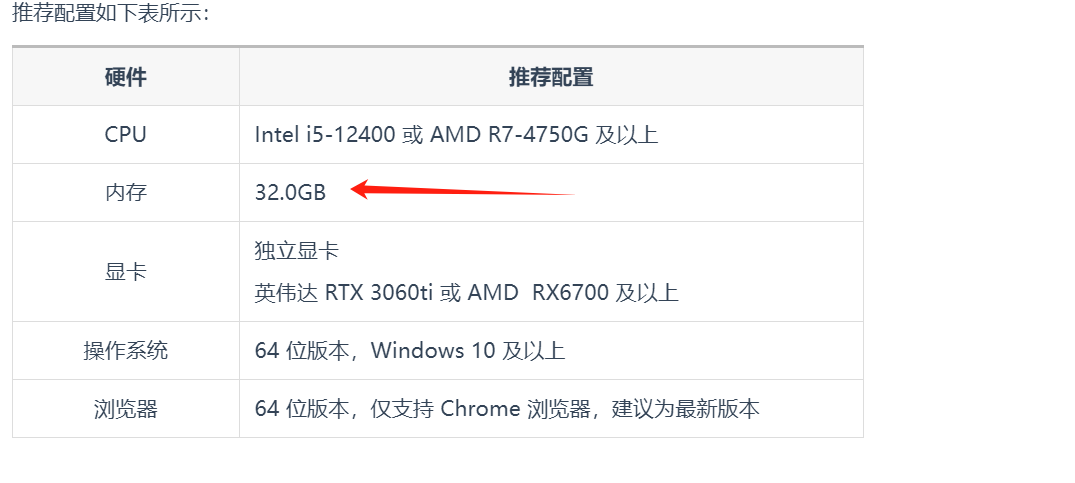Click the 独立显卡 text
This screenshot has height=483, width=1075.
coord(296,251)
